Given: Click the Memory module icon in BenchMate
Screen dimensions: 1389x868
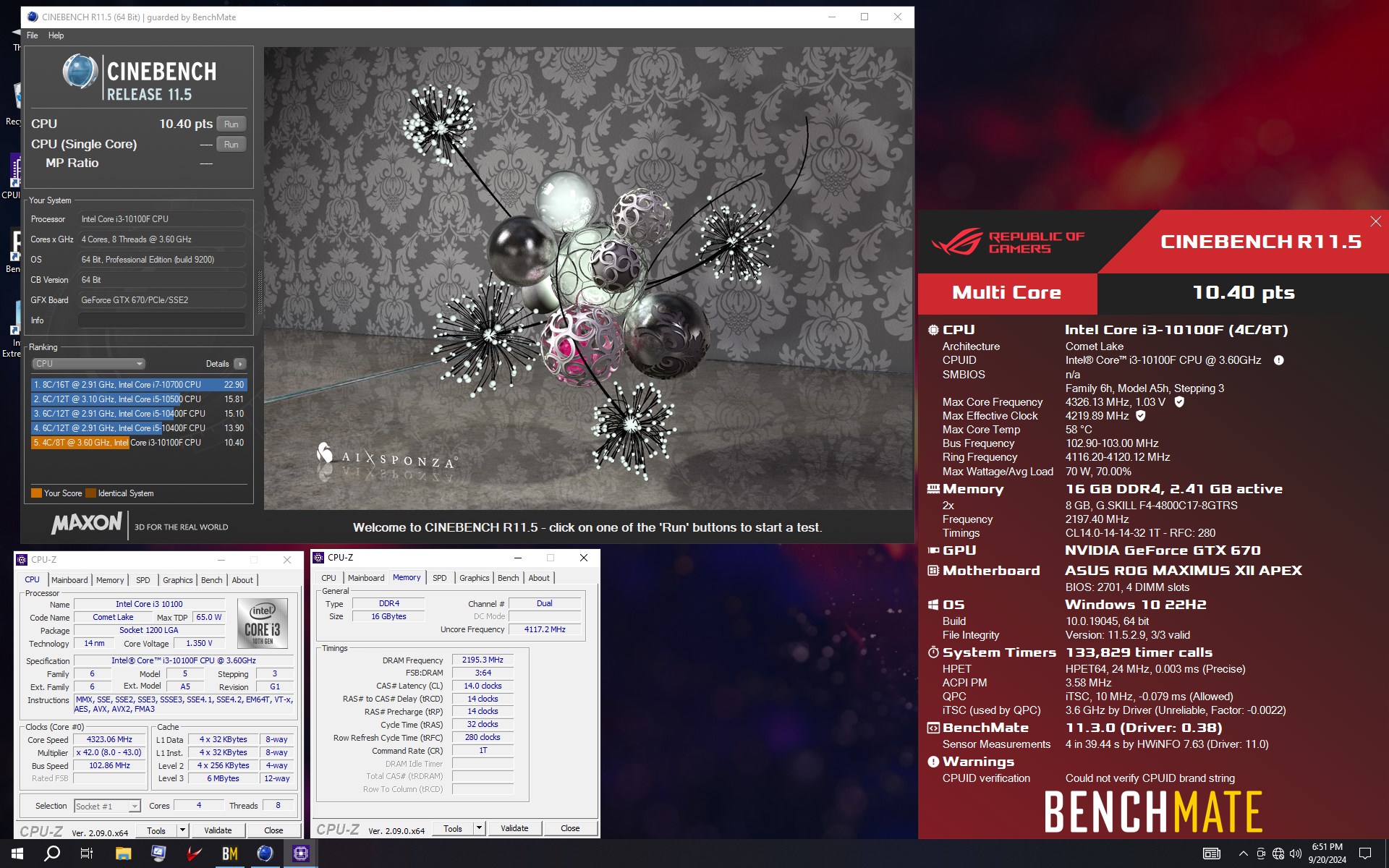Looking at the screenshot, I should point(933,489).
